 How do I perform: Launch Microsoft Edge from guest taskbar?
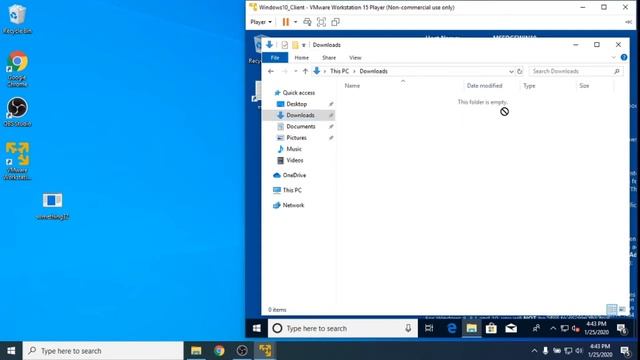click(x=451, y=328)
